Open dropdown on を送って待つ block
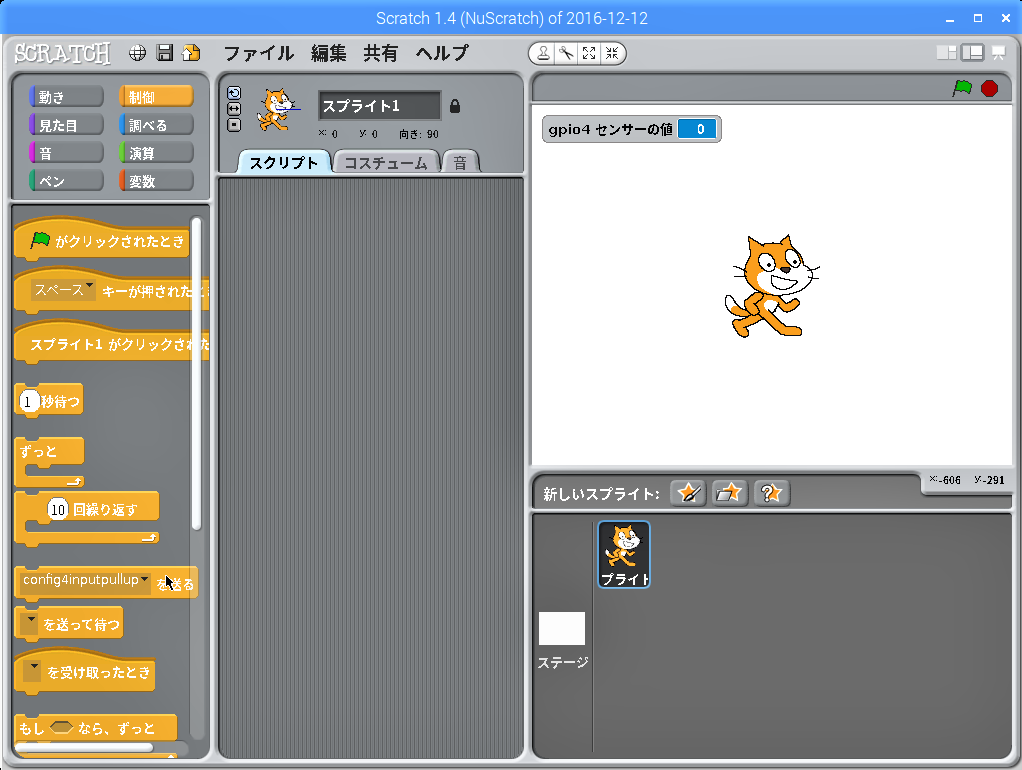Viewport: 1022px width, 770px height. coord(29,624)
